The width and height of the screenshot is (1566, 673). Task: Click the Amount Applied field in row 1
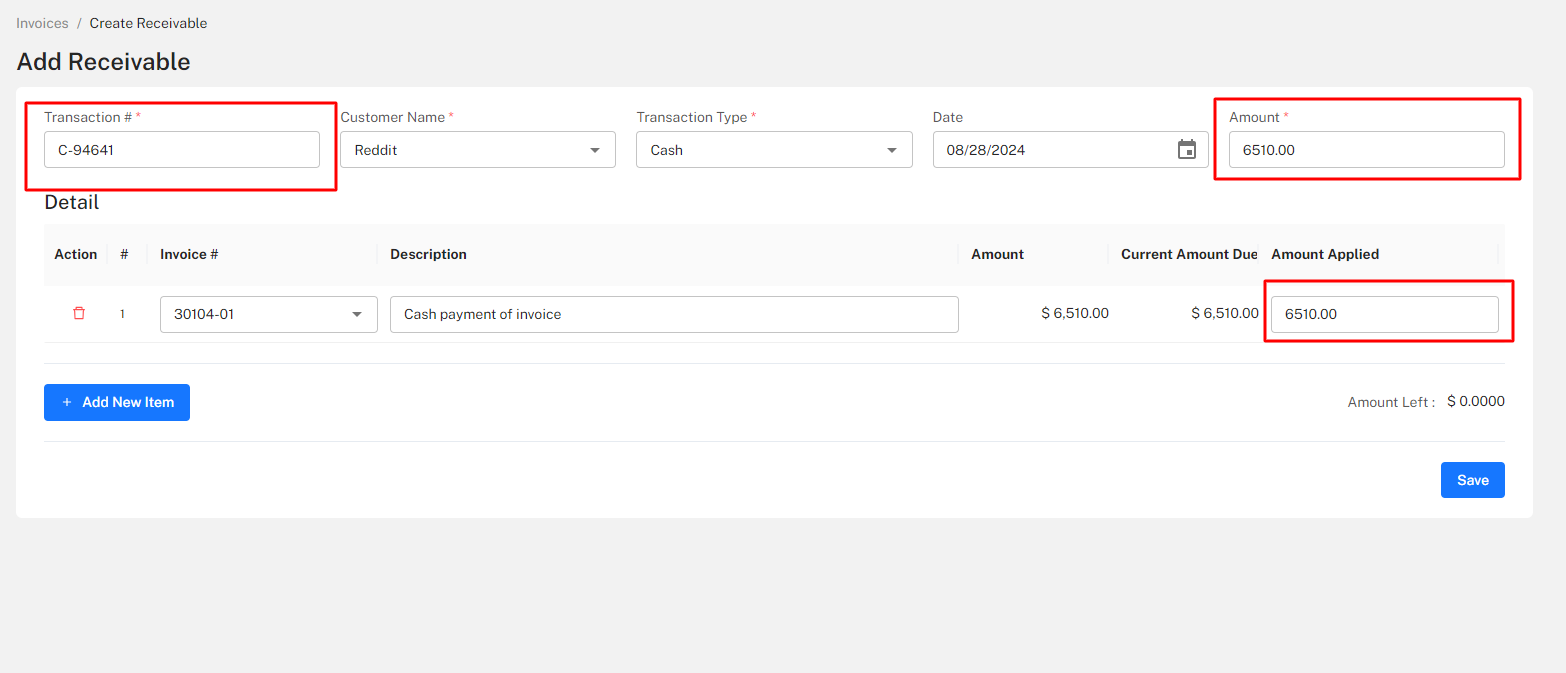(1385, 313)
